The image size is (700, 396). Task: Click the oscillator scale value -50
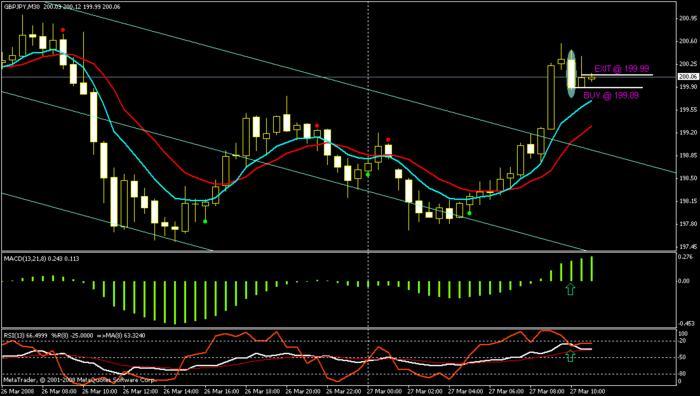(x=683, y=358)
